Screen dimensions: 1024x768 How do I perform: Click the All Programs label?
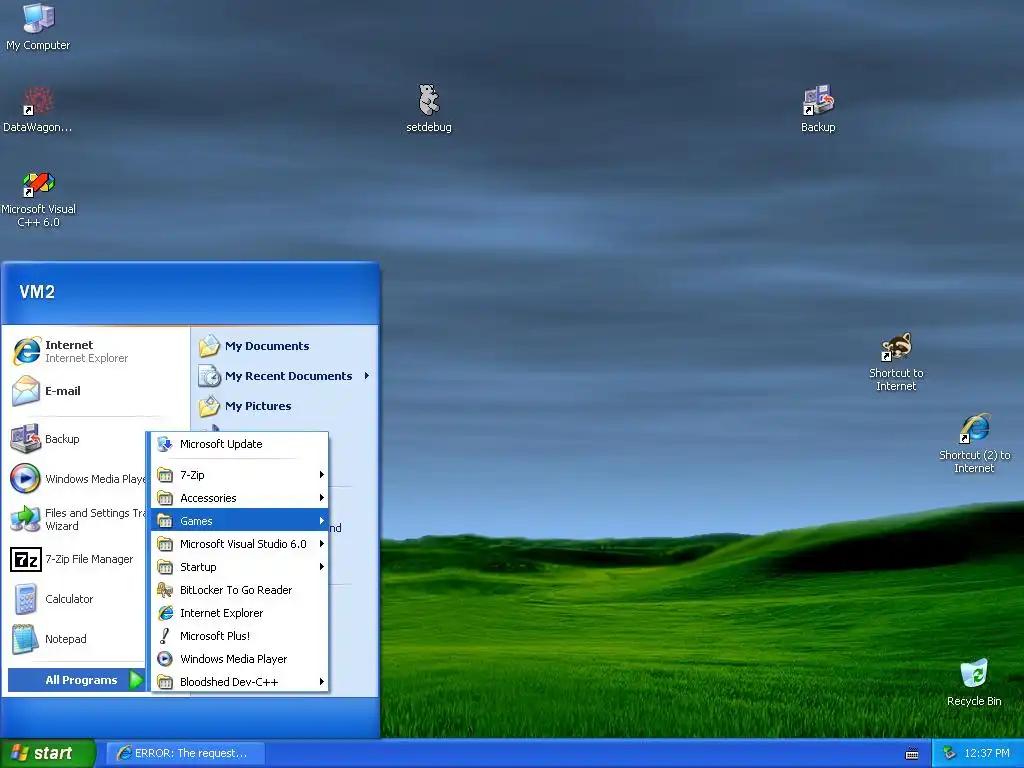tap(81, 680)
